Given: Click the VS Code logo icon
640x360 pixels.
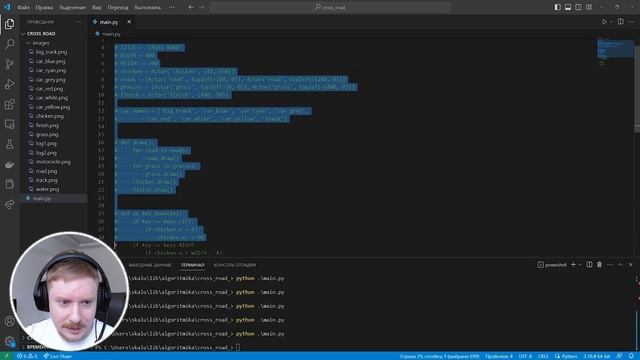Looking at the screenshot, I should click(7, 7).
